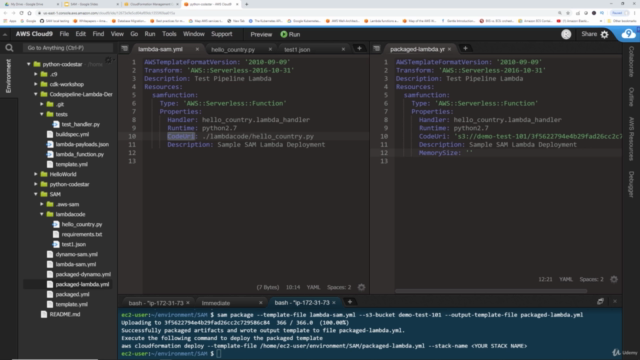Image resolution: width=640 pixels, height=360 pixels.
Task: Change Spaces: 2 setting in right editor
Action: pyautogui.click(x=591, y=279)
